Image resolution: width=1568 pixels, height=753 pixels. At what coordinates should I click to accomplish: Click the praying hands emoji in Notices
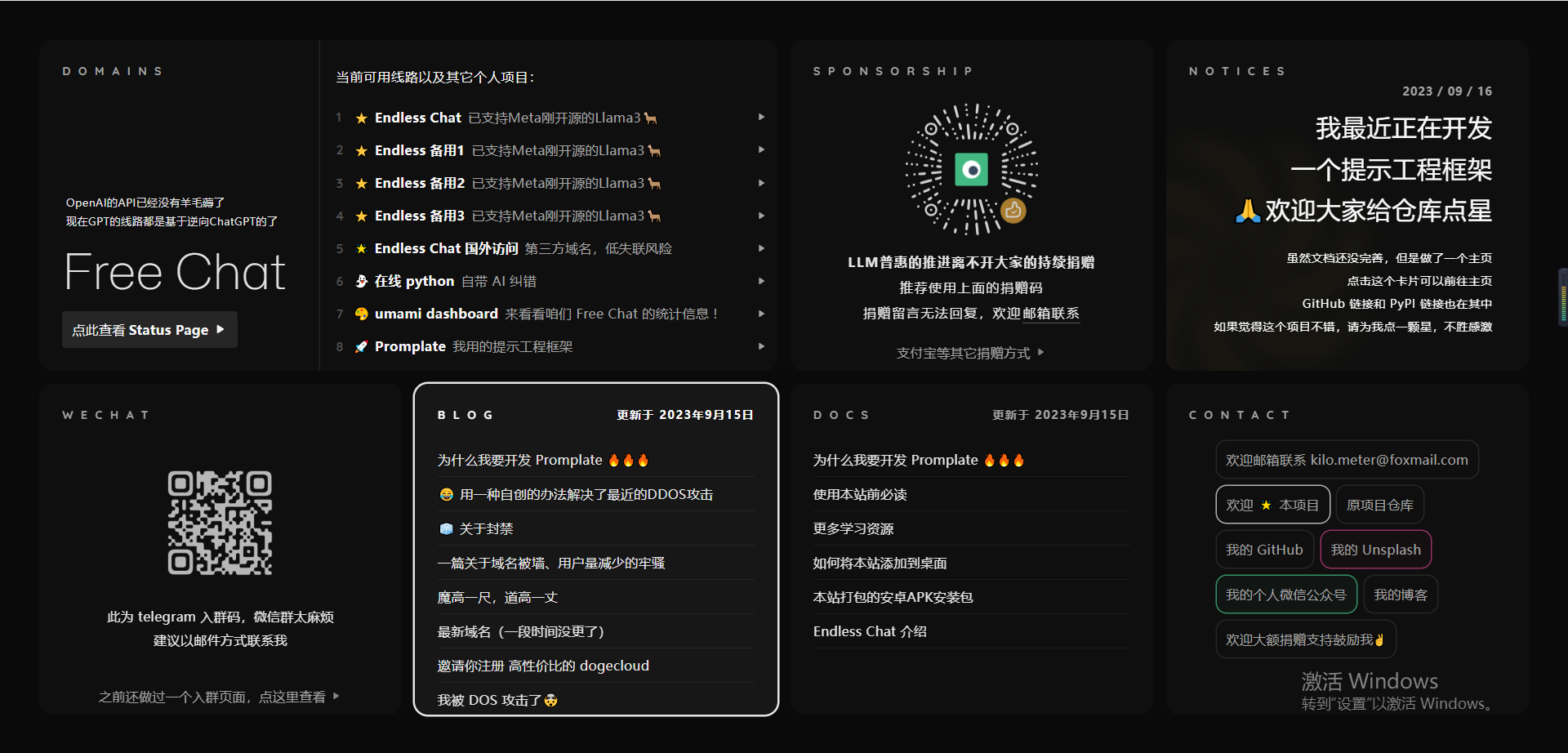click(x=1247, y=211)
